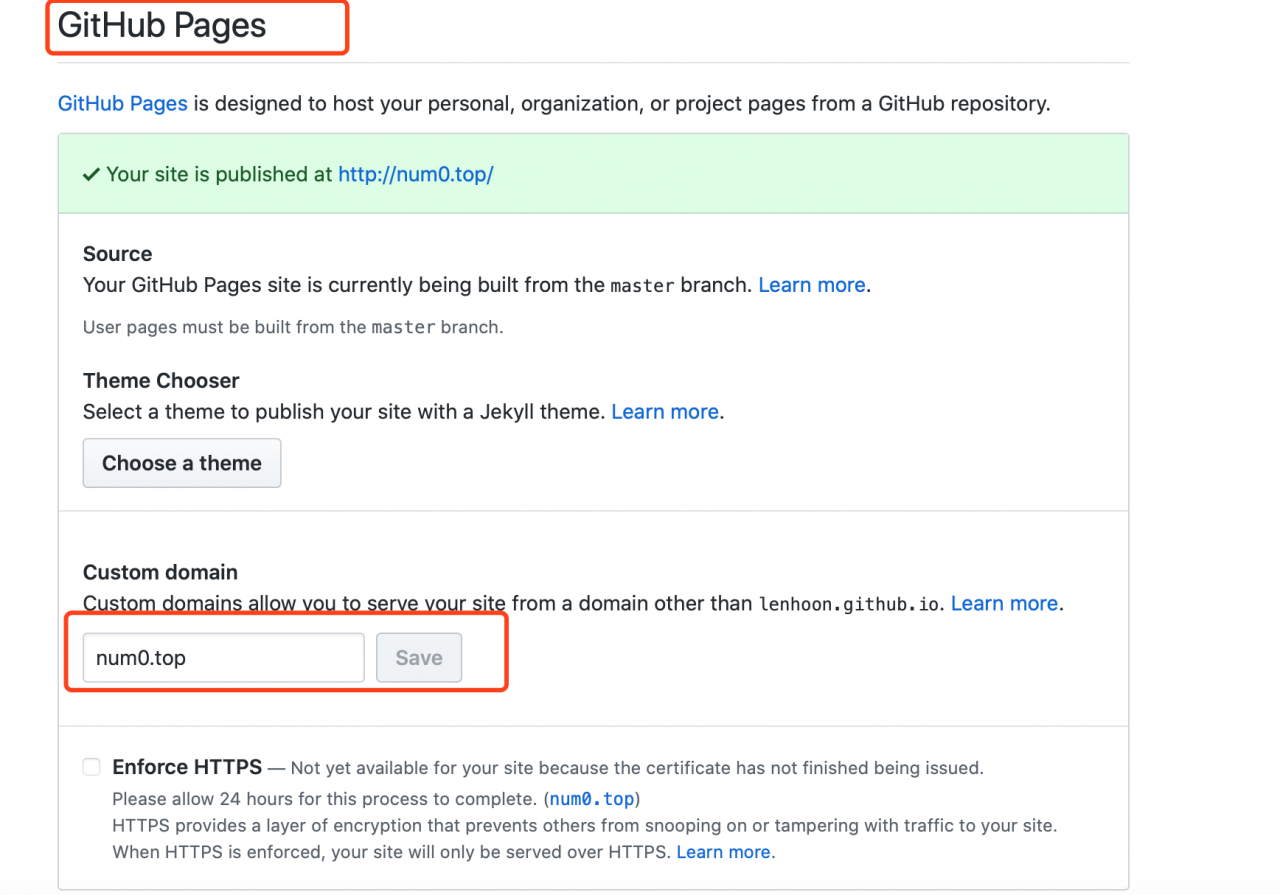The width and height of the screenshot is (1280, 895).
Task: Click the blue GitHub Pages link
Action: 122,103
